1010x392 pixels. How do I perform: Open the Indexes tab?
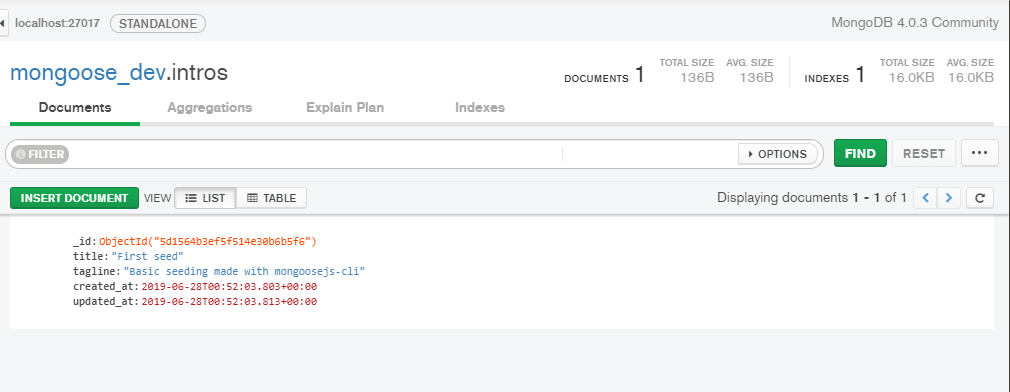(480, 107)
